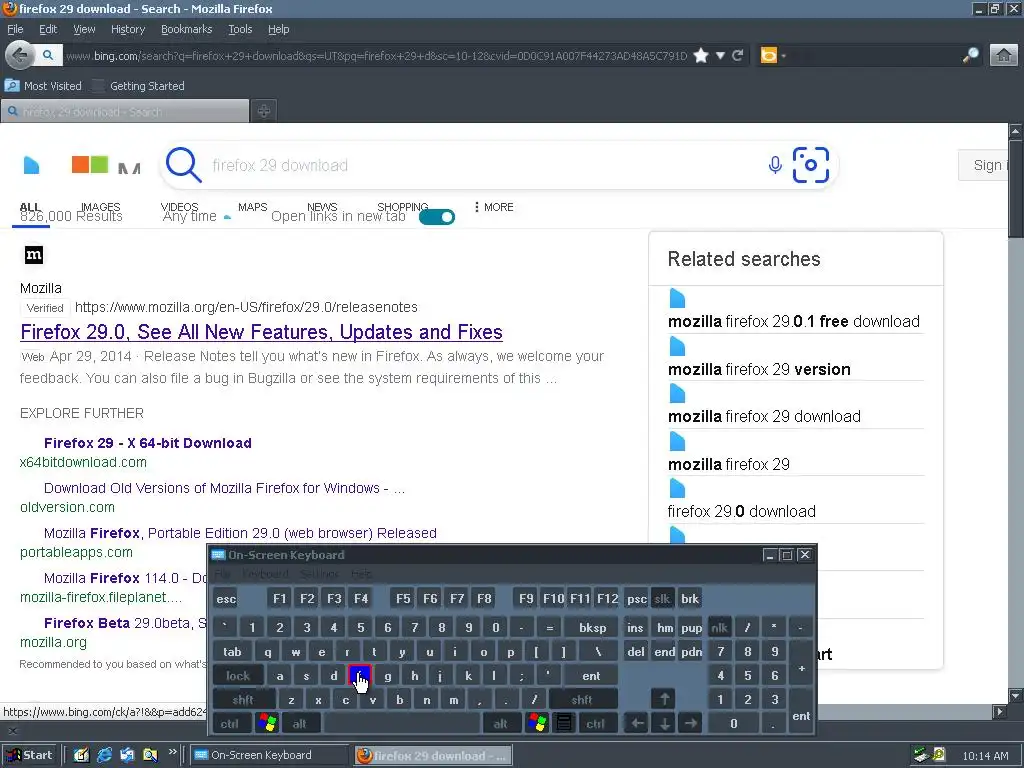Select related search 'mozilla firefox 29.0.1 free download'

[793, 321]
